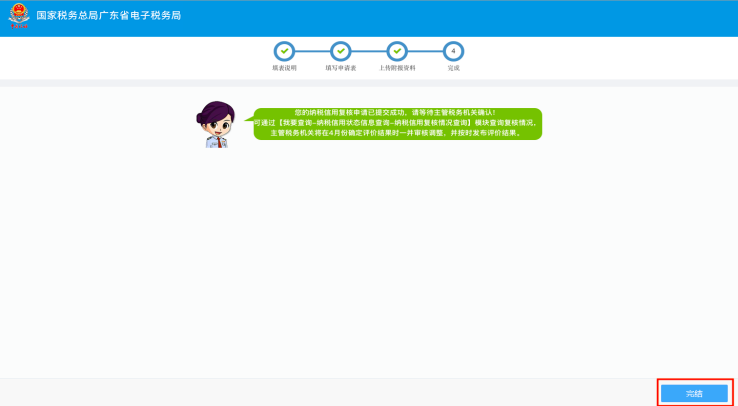Screen dimensions: 738x406
Task: Select the 填写申请表 step checkmark circle
Action: (341, 51)
